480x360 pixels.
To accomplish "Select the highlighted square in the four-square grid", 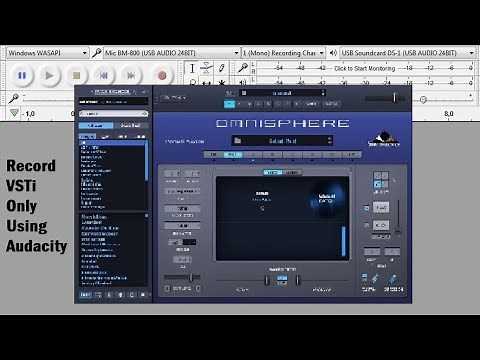I will tap(377, 184).
